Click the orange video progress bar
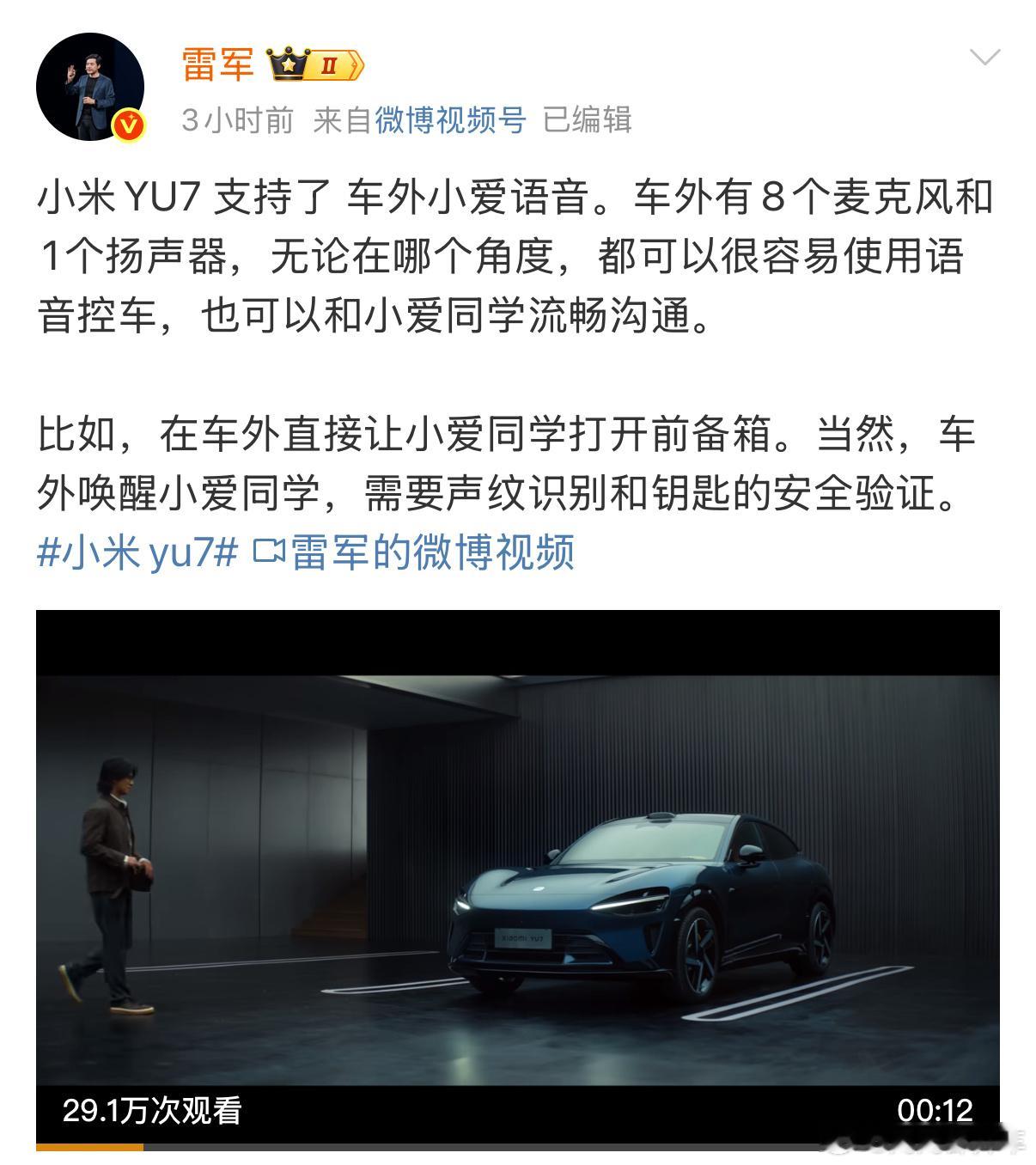 [89, 1147]
